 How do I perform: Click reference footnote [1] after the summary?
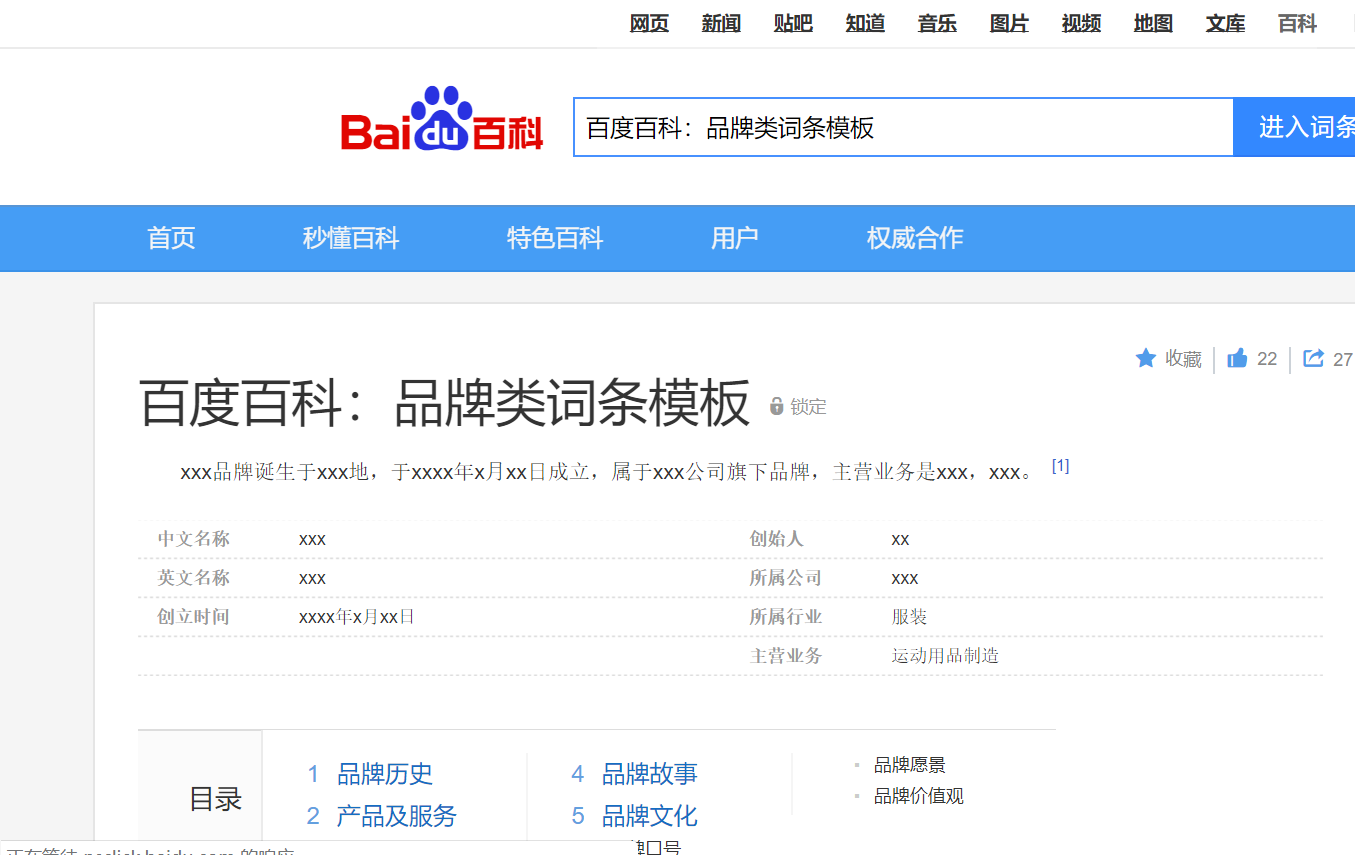click(1061, 464)
